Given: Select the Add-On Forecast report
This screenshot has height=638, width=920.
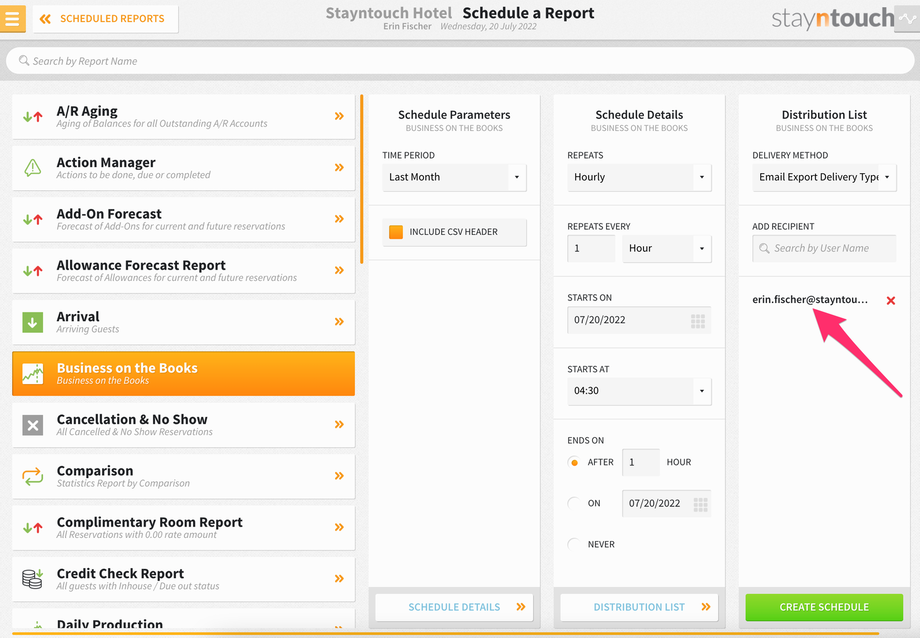Looking at the screenshot, I should [x=184, y=220].
